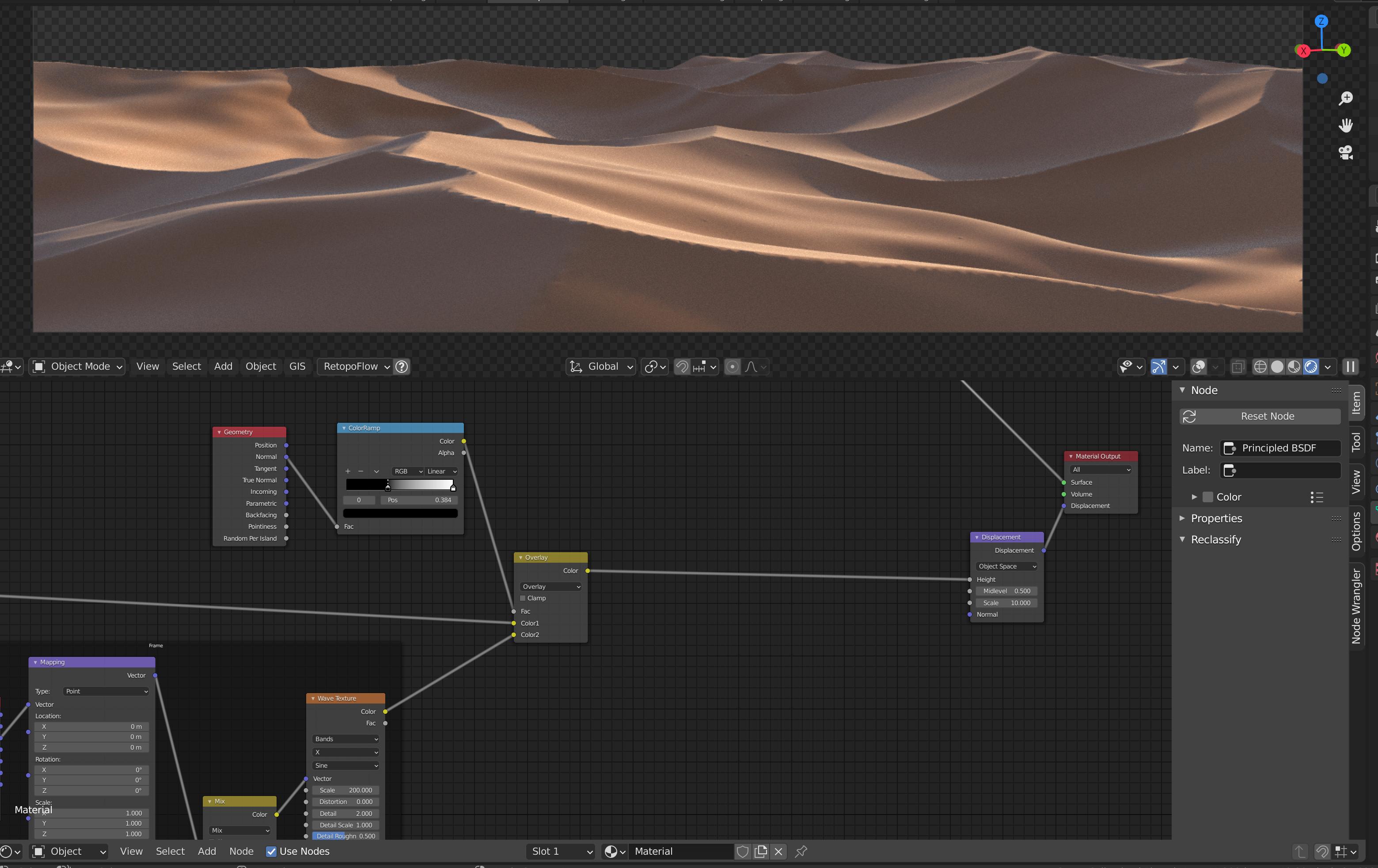
Task: Click ColorRamp black color swatch
Action: coord(400,513)
